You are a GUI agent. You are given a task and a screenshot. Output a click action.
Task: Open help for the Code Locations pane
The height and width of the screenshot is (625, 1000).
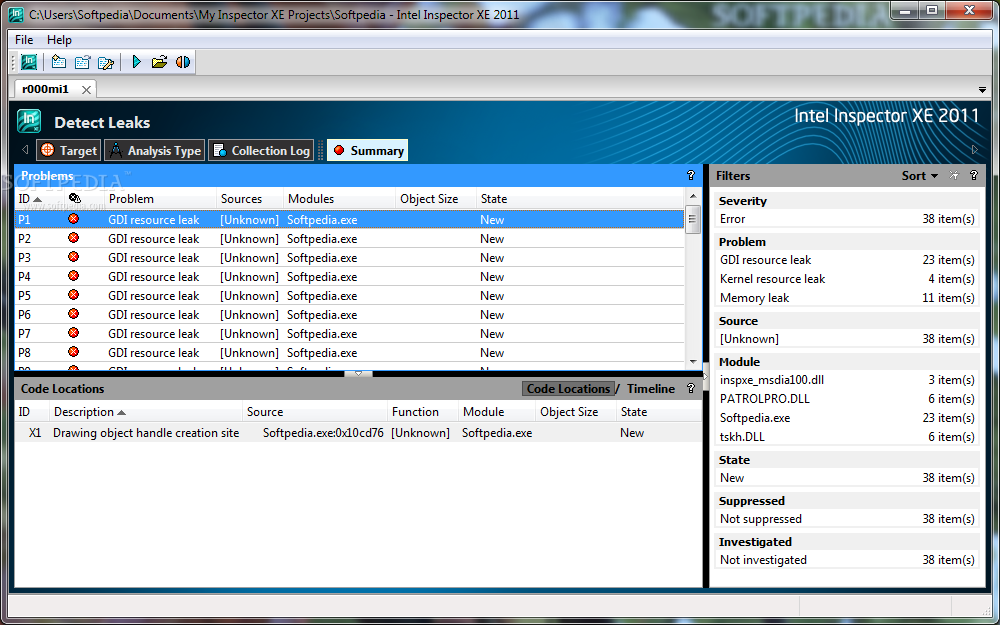click(690, 388)
